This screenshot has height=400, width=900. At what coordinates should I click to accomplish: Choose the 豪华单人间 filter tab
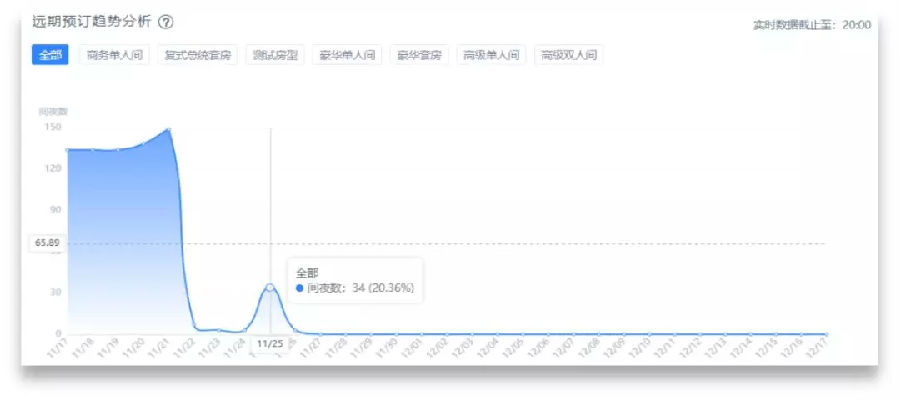point(347,55)
